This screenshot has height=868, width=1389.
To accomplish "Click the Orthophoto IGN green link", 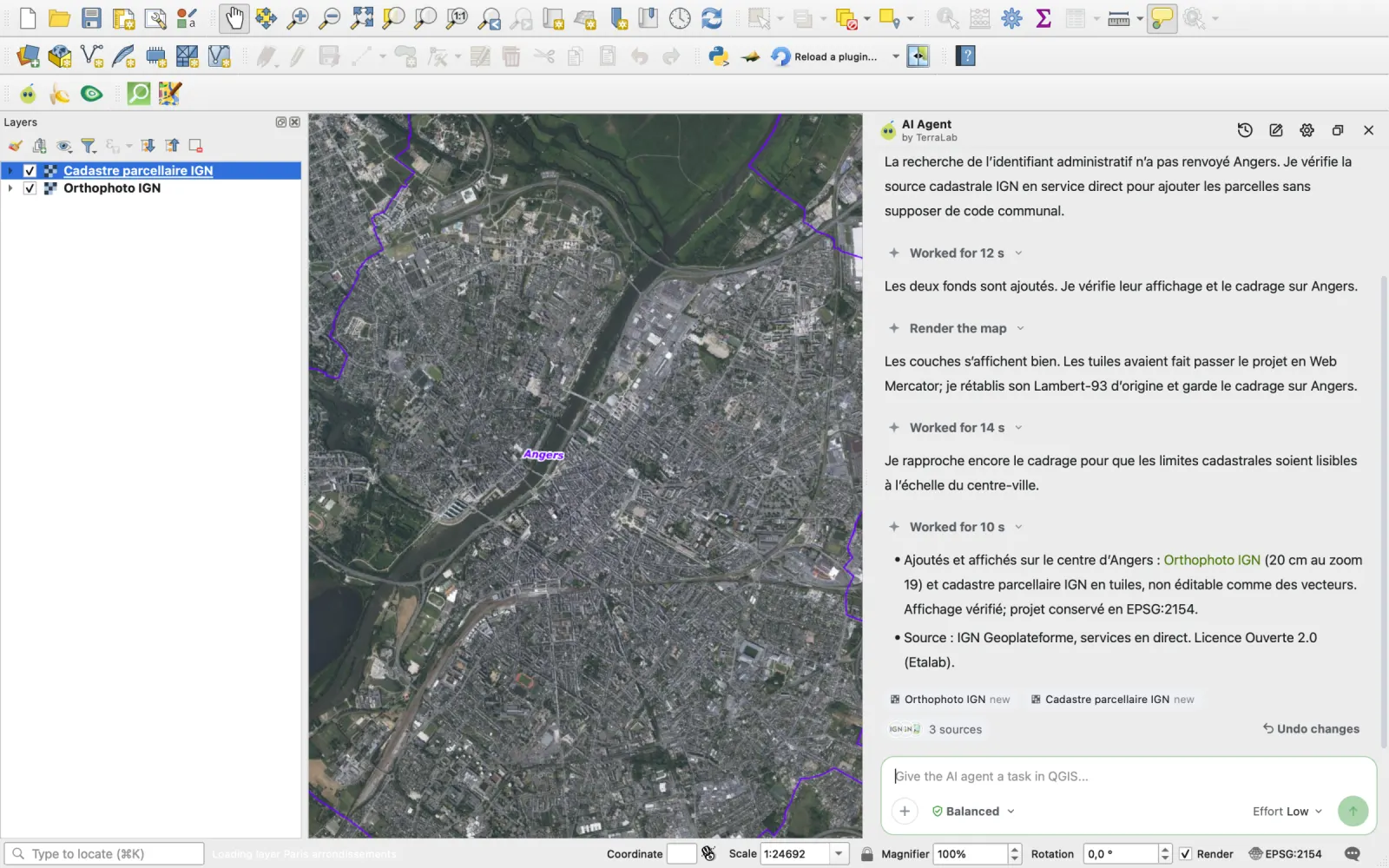I will tap(1212, 561).
